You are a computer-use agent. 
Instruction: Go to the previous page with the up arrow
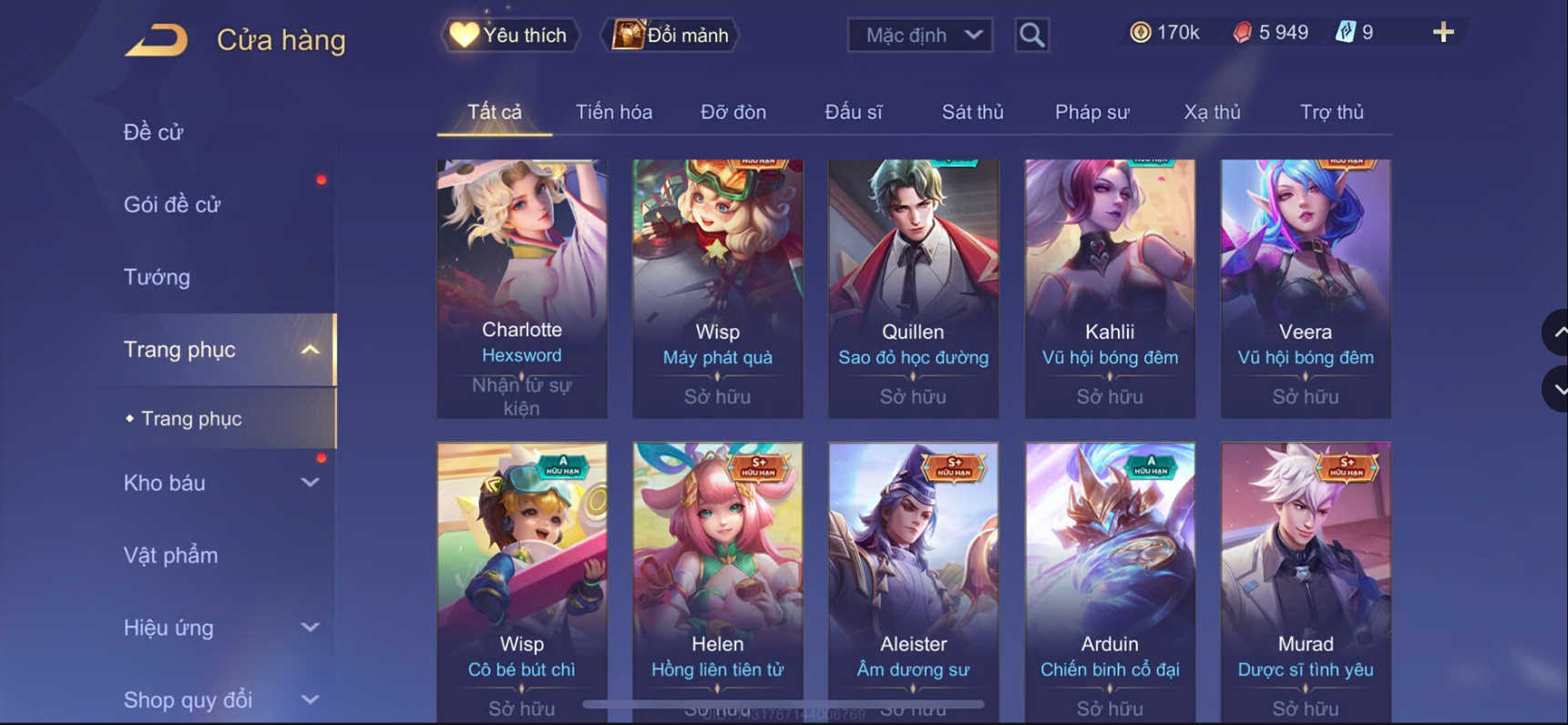coord(1557,332)
